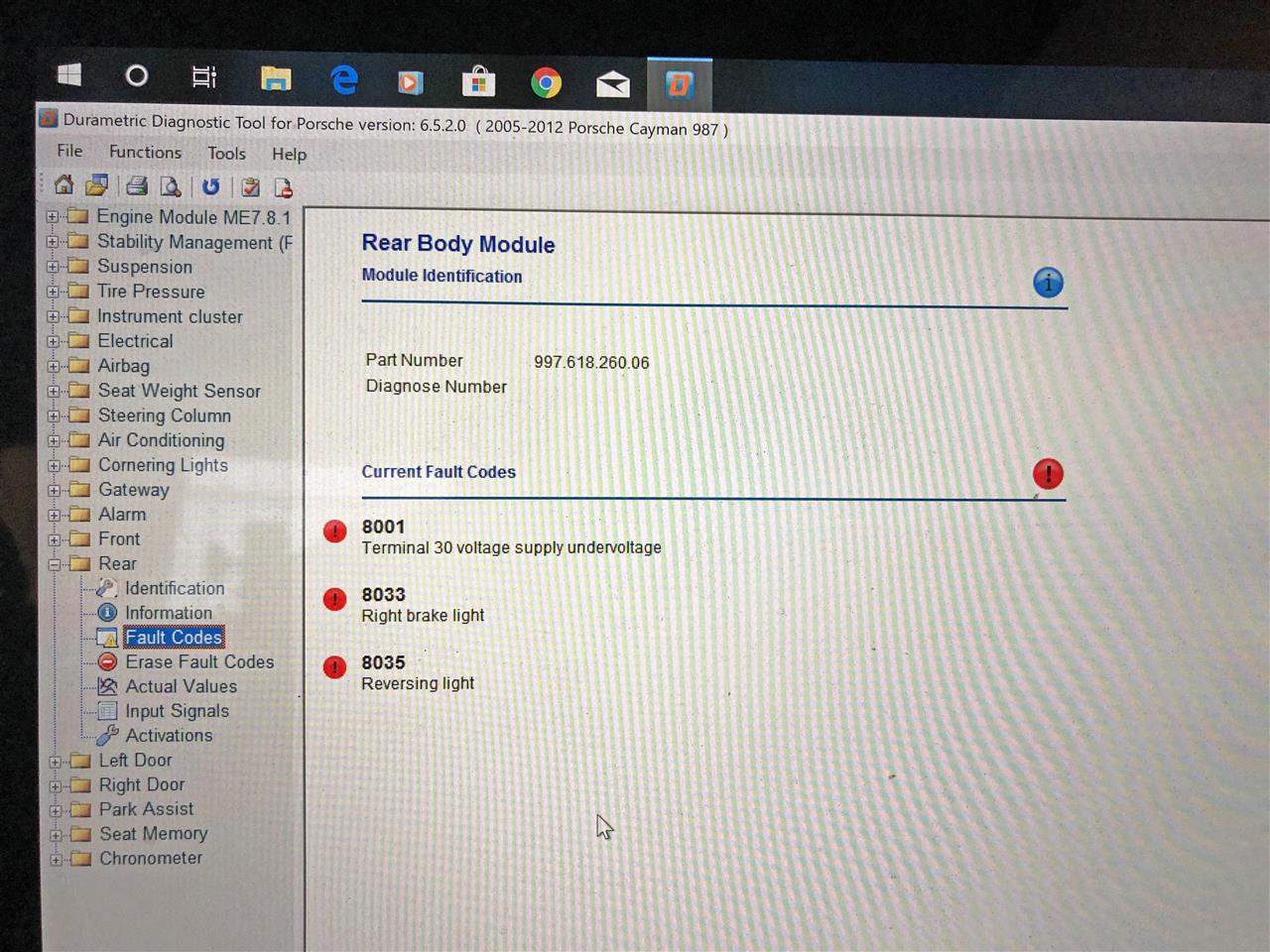The image size is (1270, 952).
Task: Open the File menu
Action: 69,151
